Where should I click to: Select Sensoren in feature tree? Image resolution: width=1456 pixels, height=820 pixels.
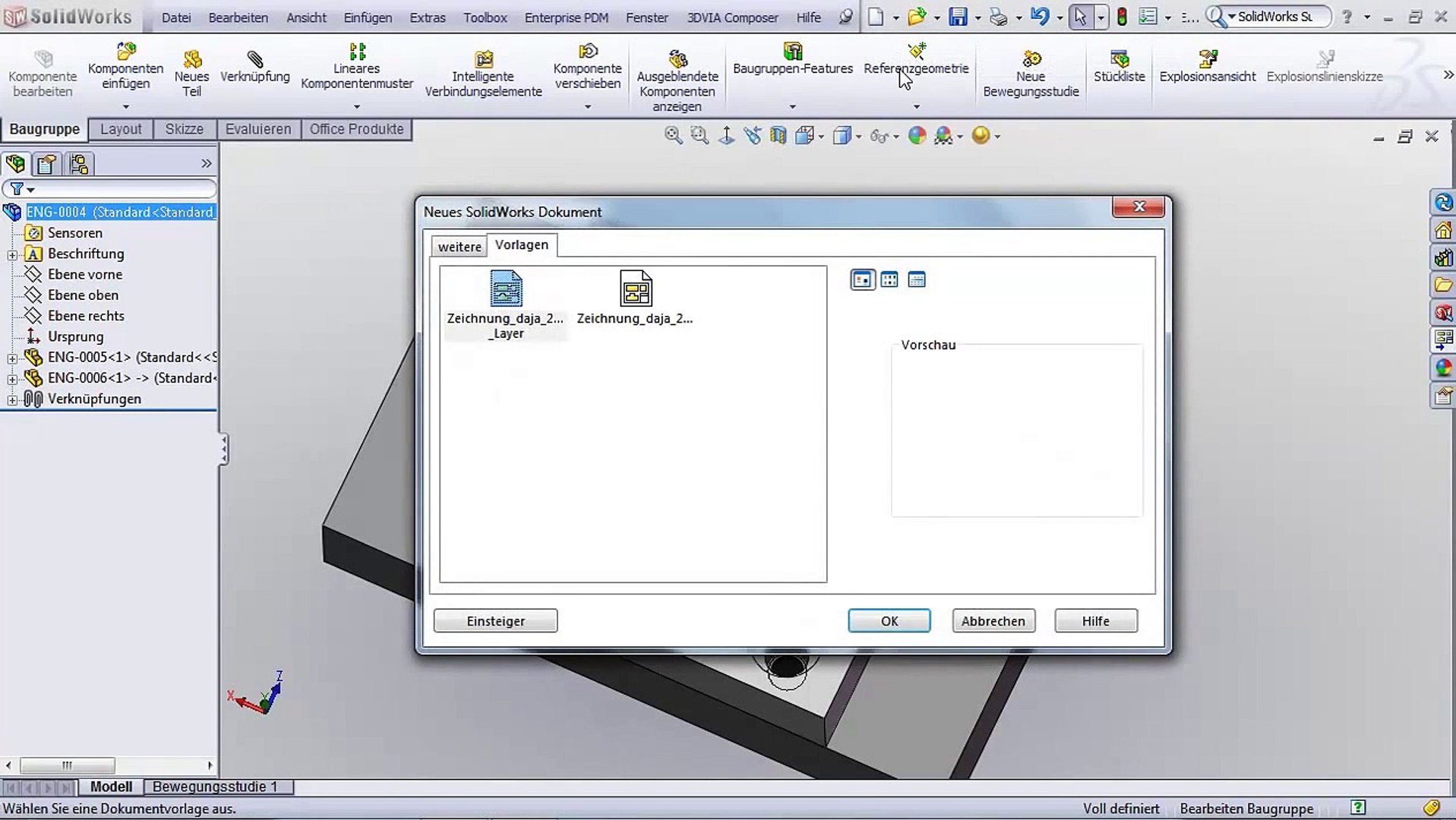(74, 233)
